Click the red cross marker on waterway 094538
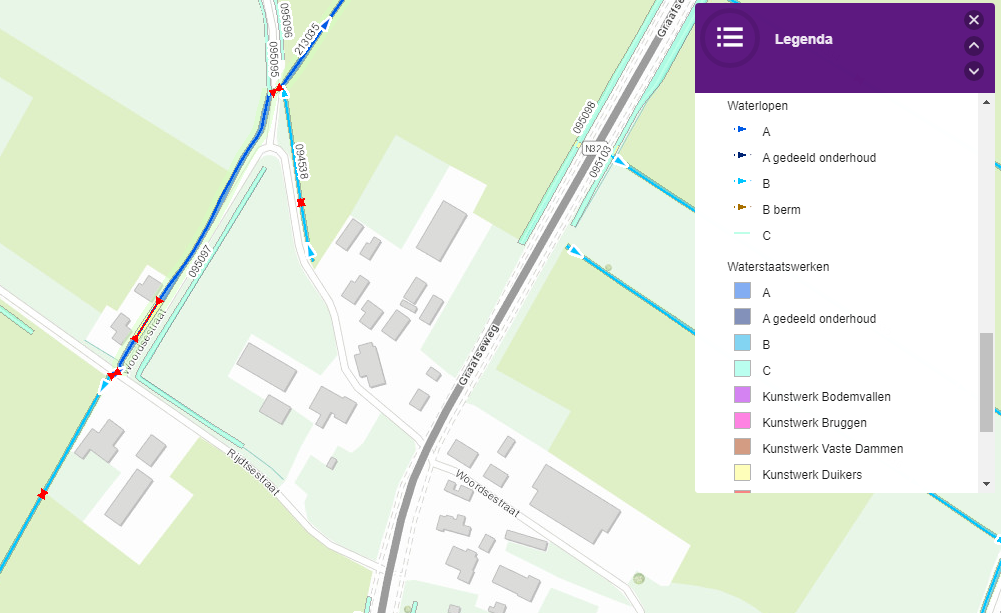The image size is (1001, 613). [301, 200]
